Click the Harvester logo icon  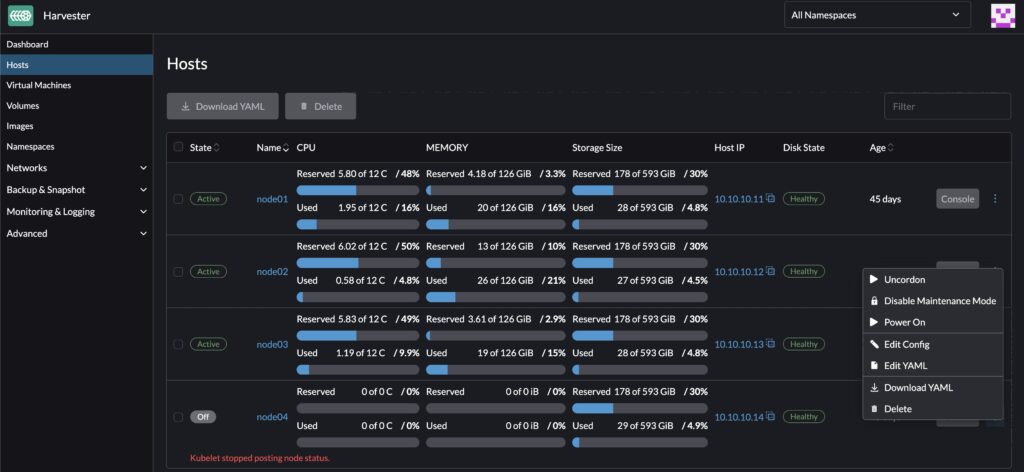point(20,15)
